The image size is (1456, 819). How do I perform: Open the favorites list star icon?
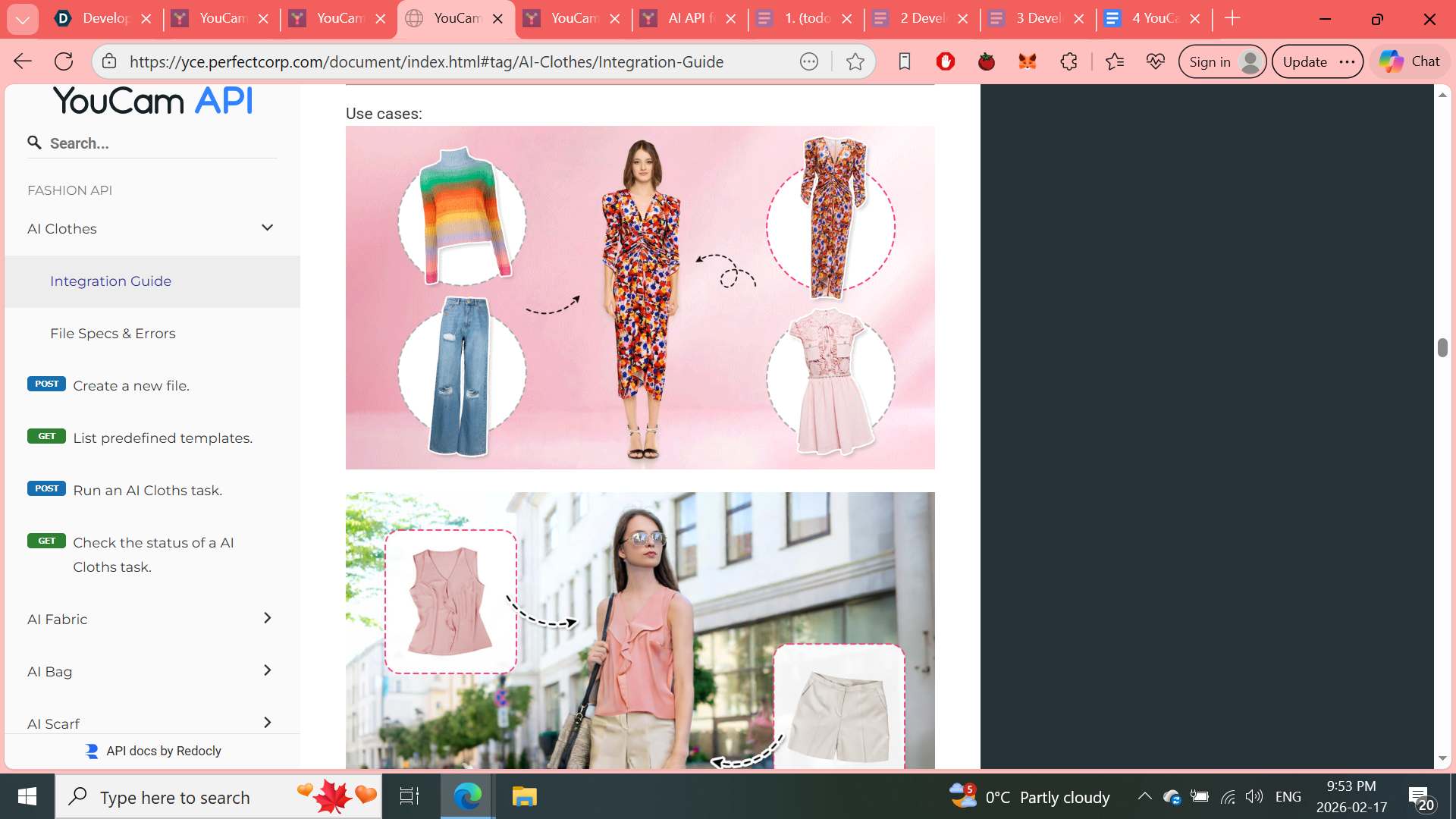[x=1114, y=61]
